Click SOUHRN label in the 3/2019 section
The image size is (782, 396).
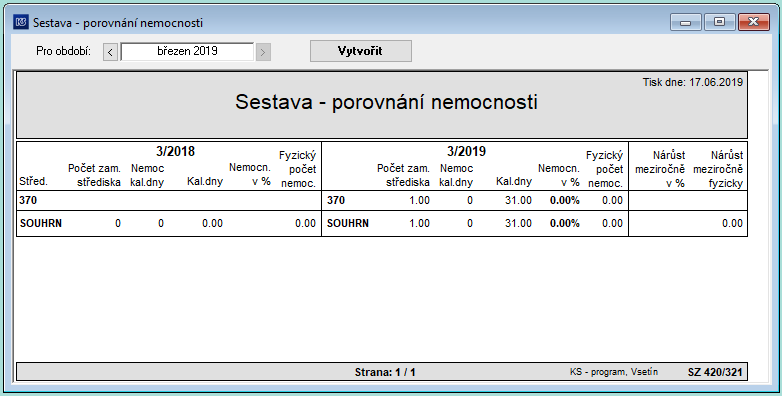coord(348,223)
